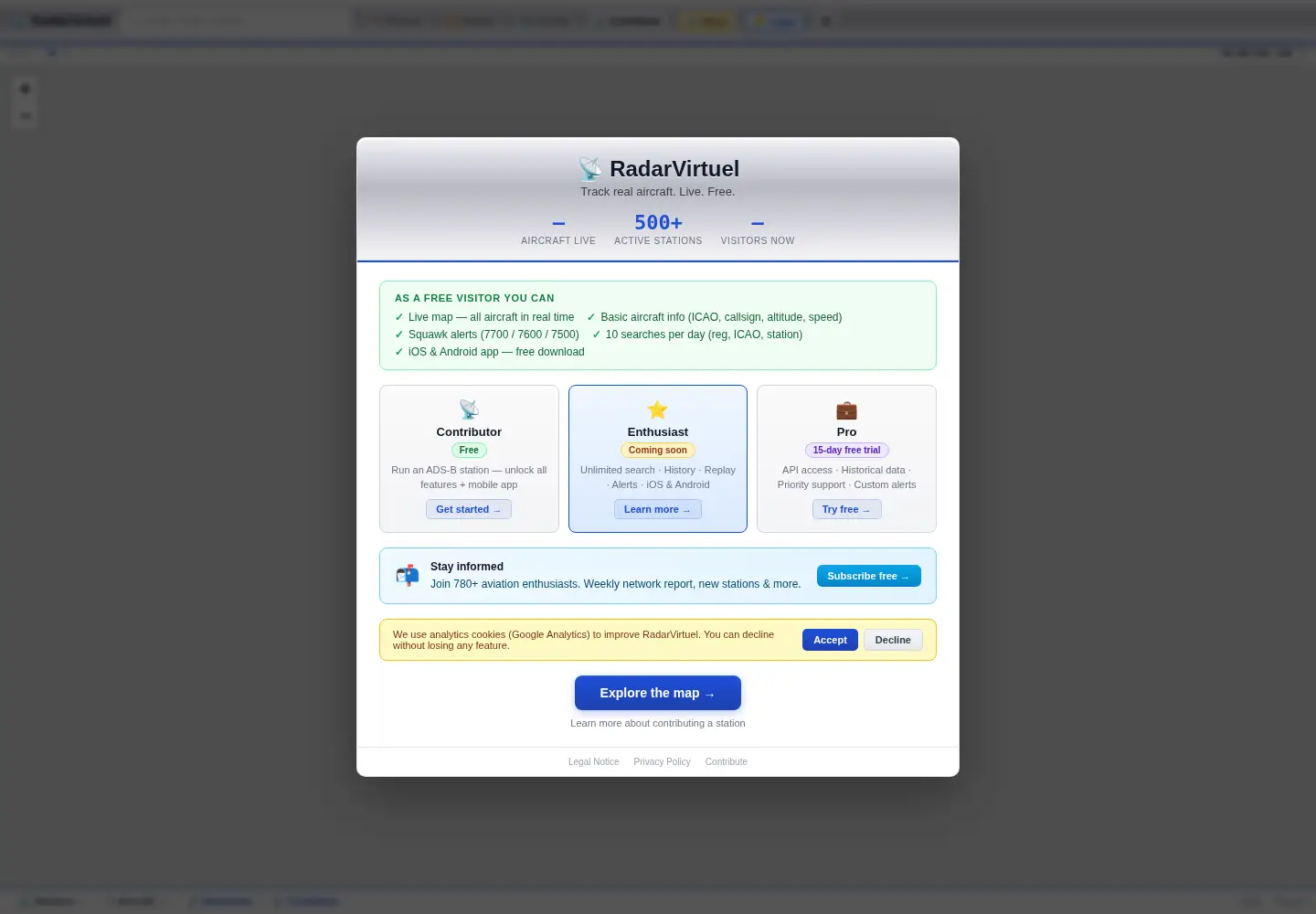Viewport: 1316px width, 914px height.
Task: Open the Legal Notice footer link
Action: pyautogui.click(x=593, y=761)
